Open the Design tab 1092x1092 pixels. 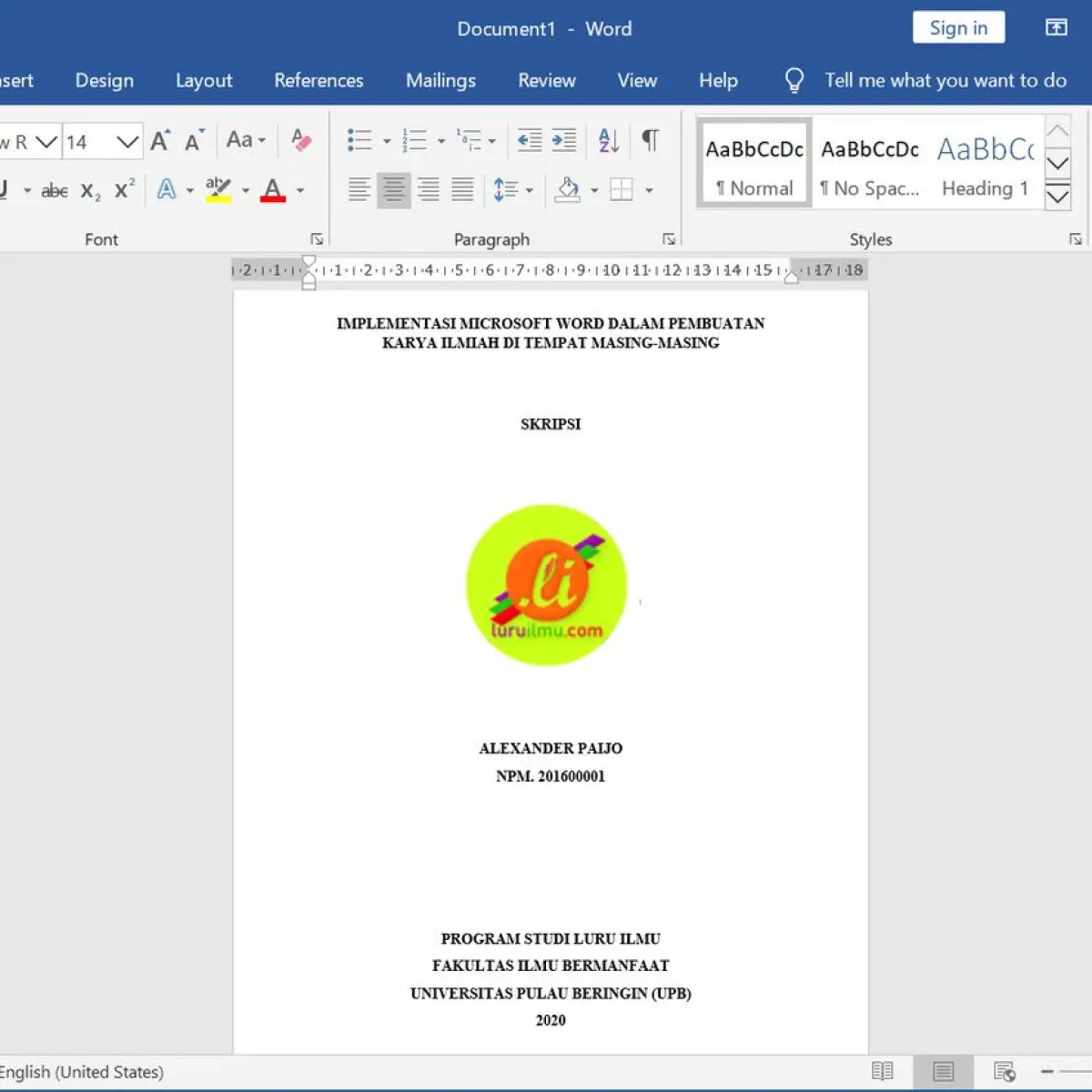click(105, 80)
